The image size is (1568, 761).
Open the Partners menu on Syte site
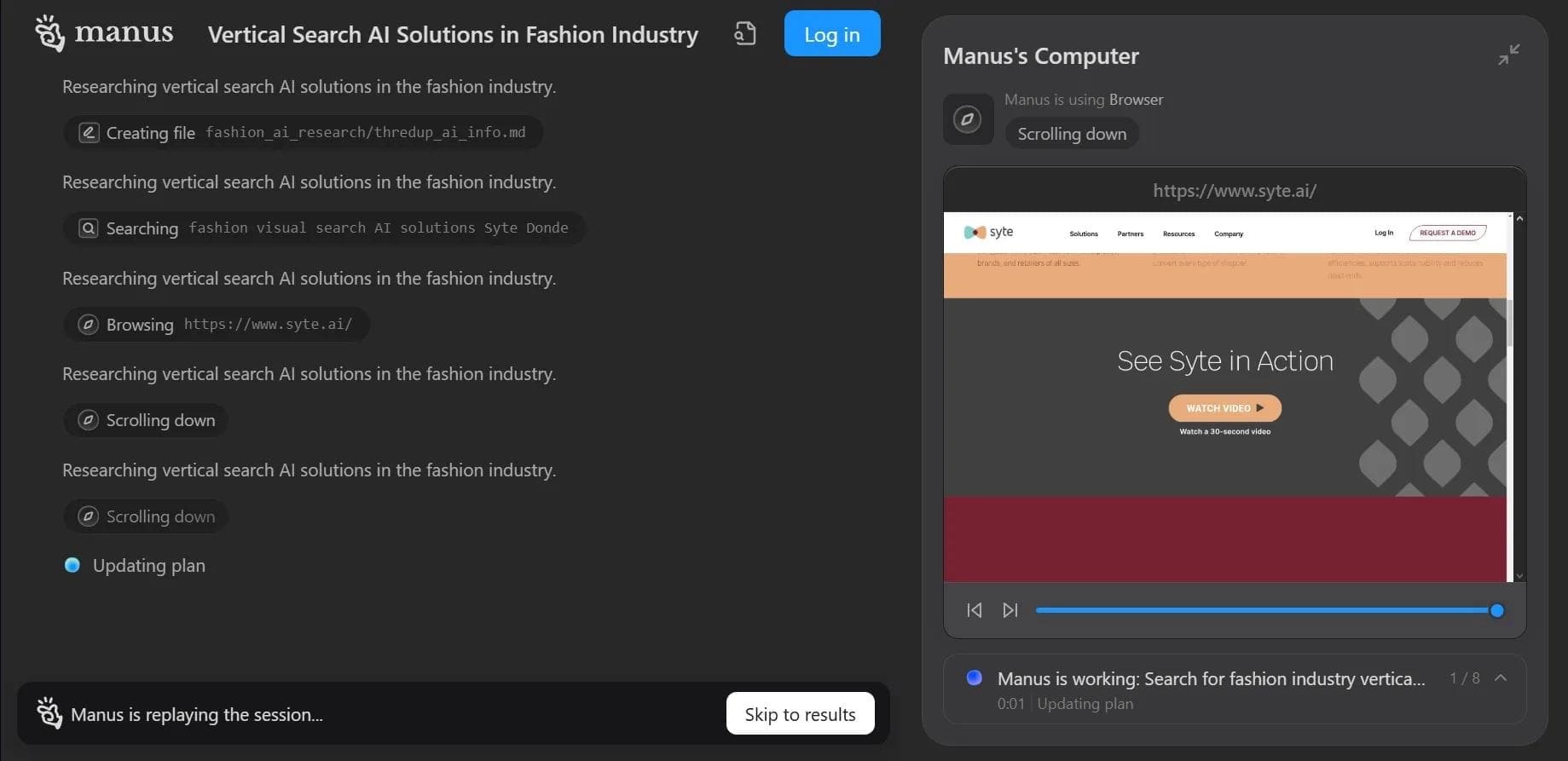(x=1131, y=233)
